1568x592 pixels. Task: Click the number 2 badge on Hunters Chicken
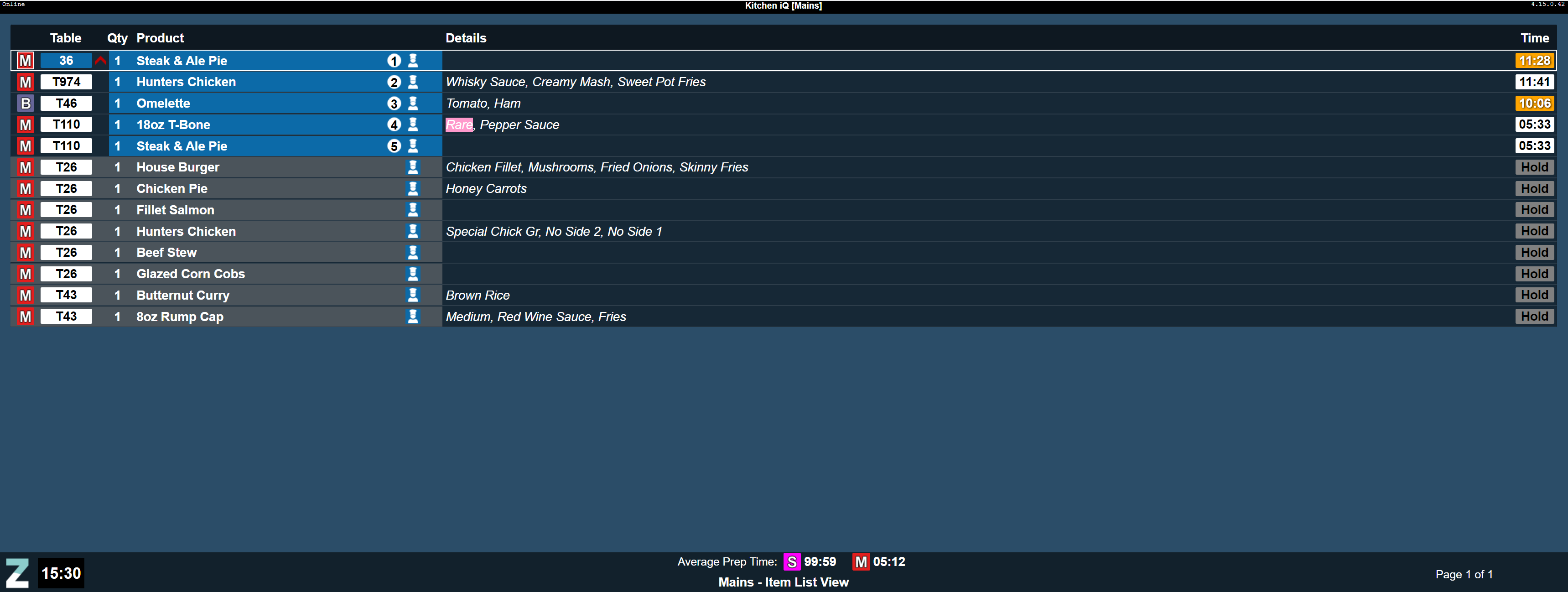(394, 82)
